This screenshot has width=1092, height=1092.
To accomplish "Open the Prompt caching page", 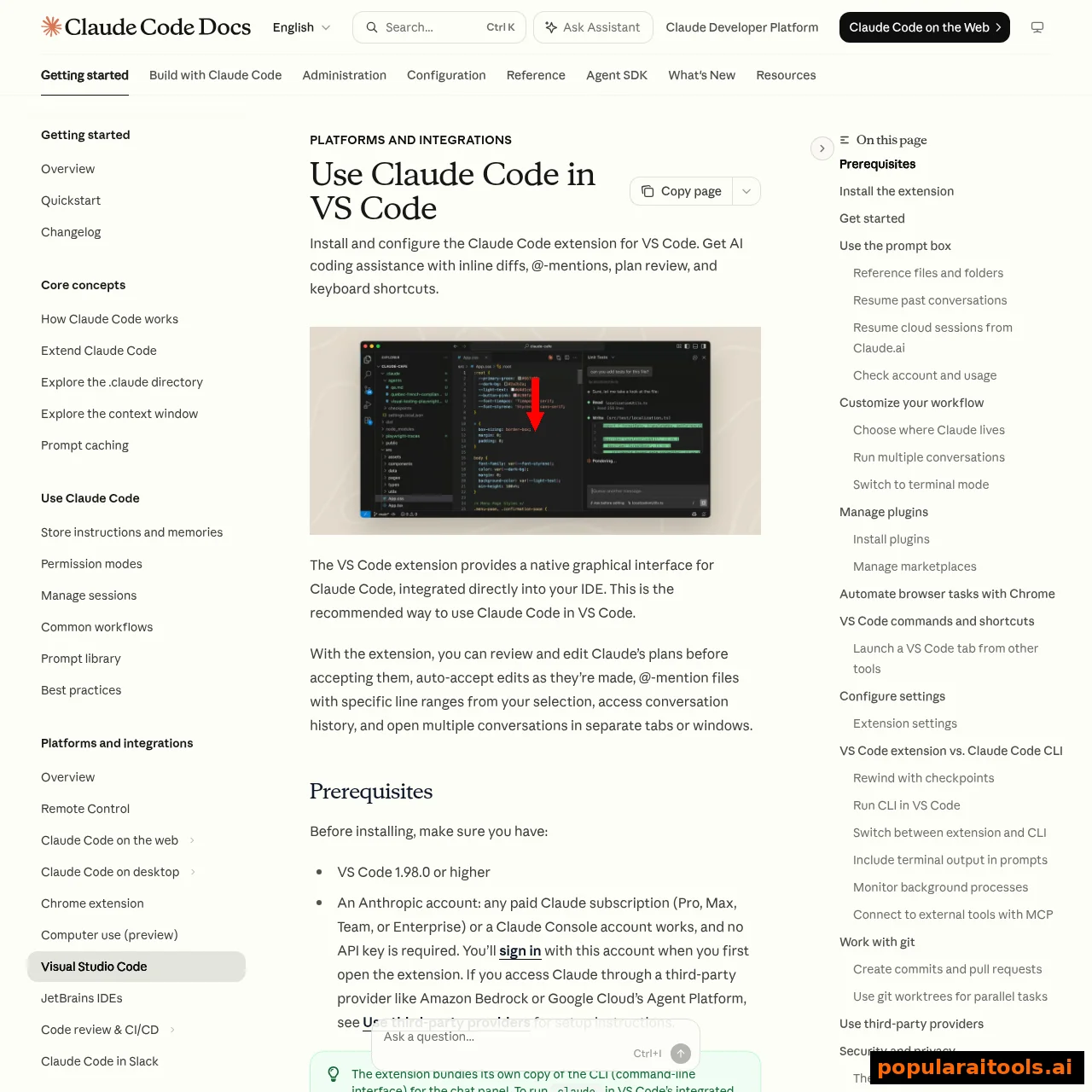I will (x=84, y=445).
